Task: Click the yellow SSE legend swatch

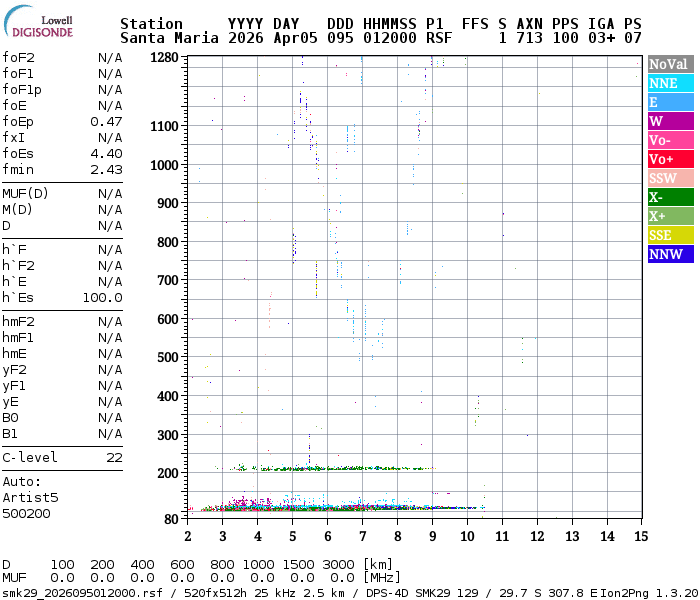Action: coord(671,235)
